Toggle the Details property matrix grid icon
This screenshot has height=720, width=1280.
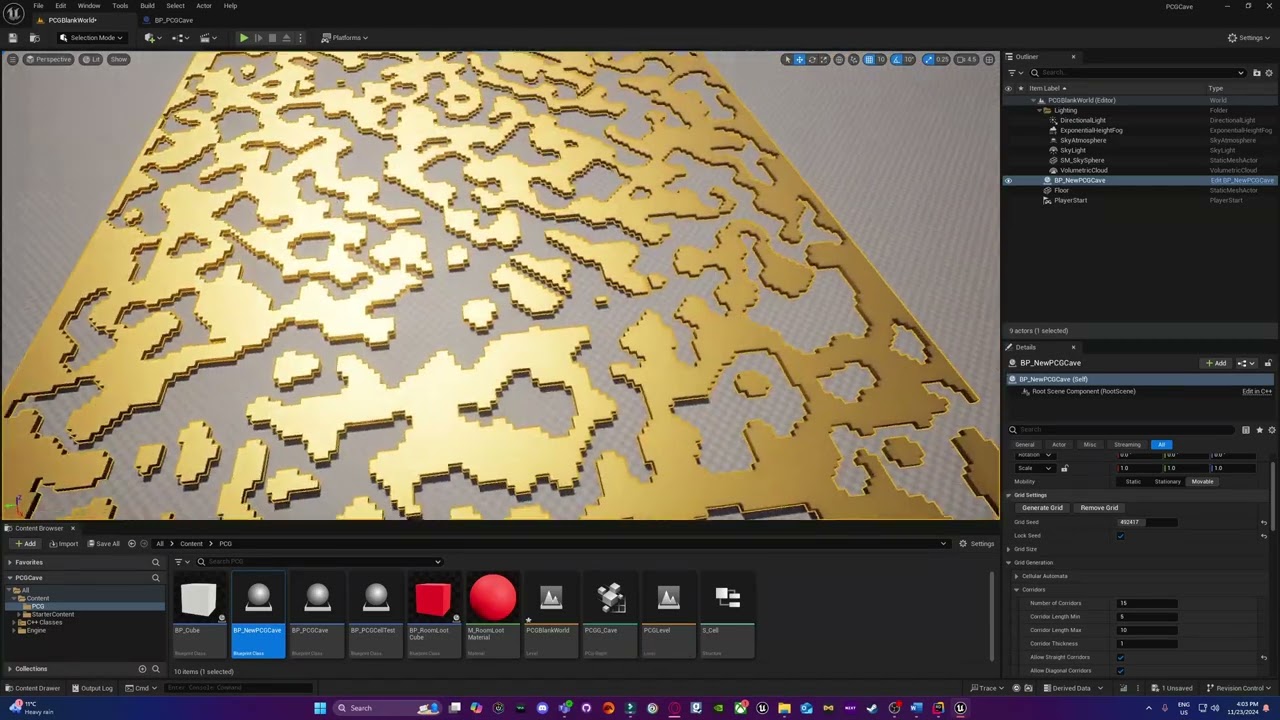tap(1246, 430)
